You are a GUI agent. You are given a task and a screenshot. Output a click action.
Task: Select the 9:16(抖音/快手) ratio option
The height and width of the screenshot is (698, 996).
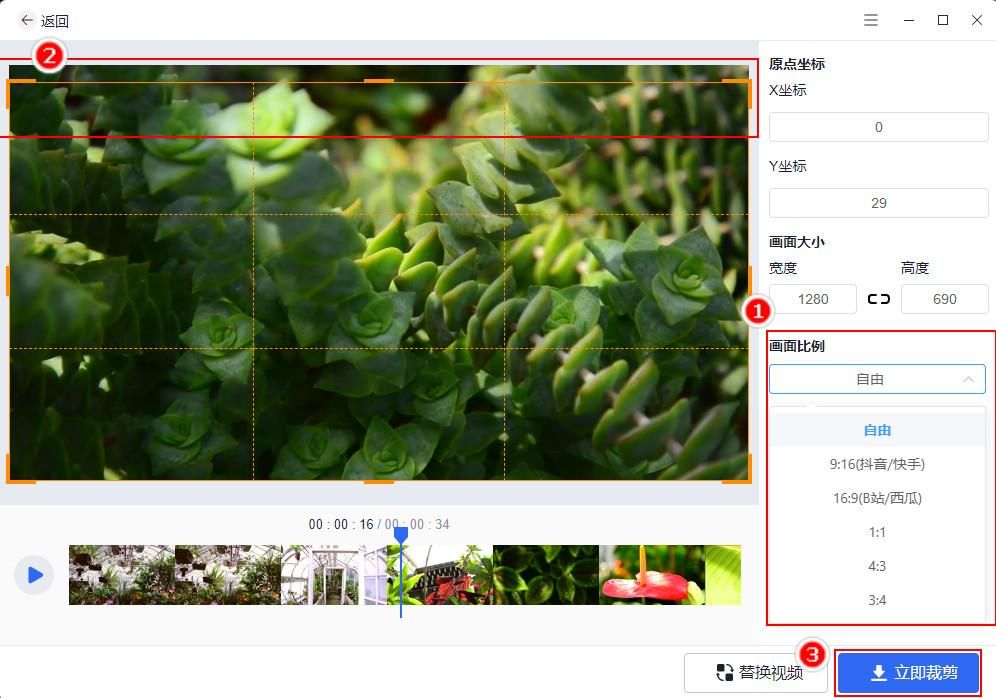point(877,464)
